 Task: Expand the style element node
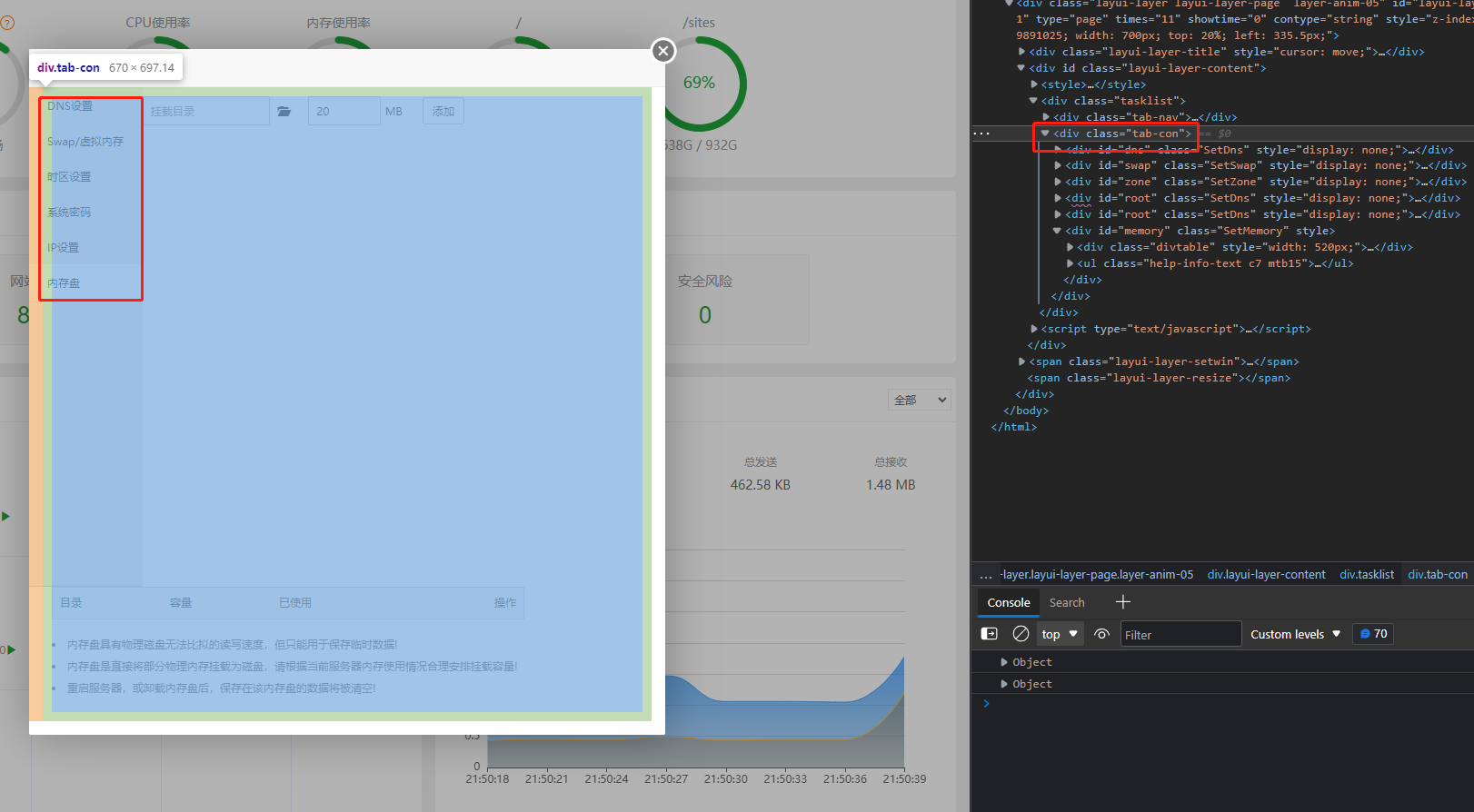pos(1034,84)
